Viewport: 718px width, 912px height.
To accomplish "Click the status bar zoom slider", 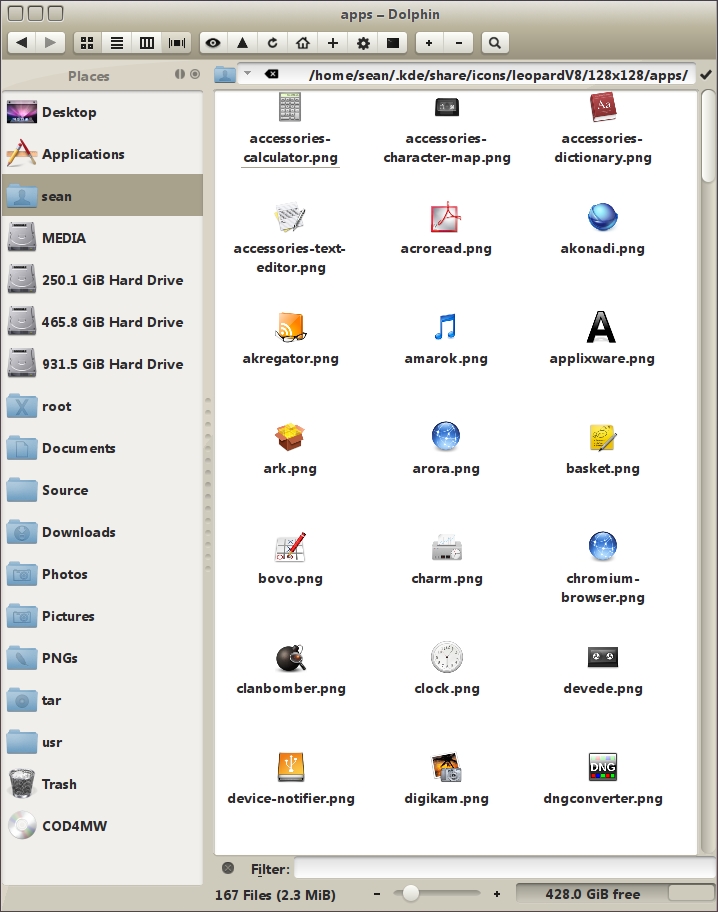I will point(436,893).
